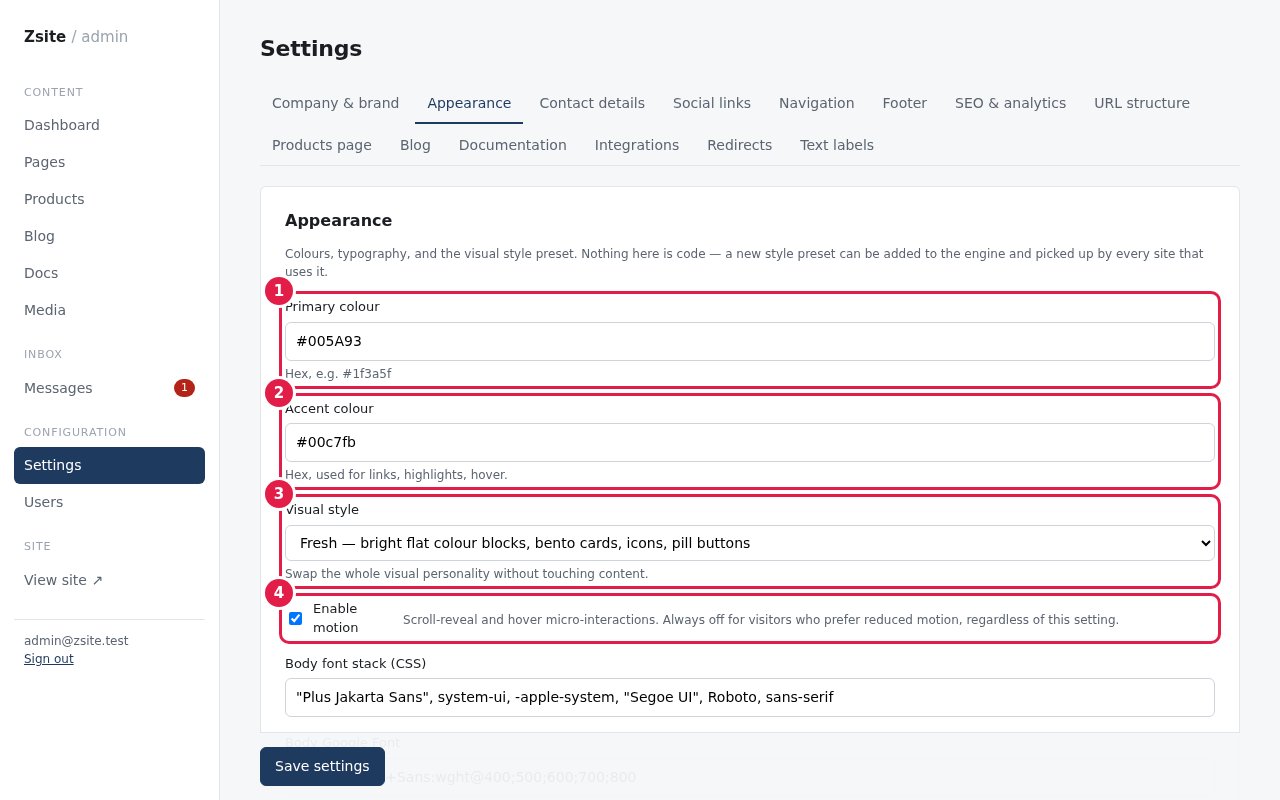Go to Dashboard in the sidebar

109,125
